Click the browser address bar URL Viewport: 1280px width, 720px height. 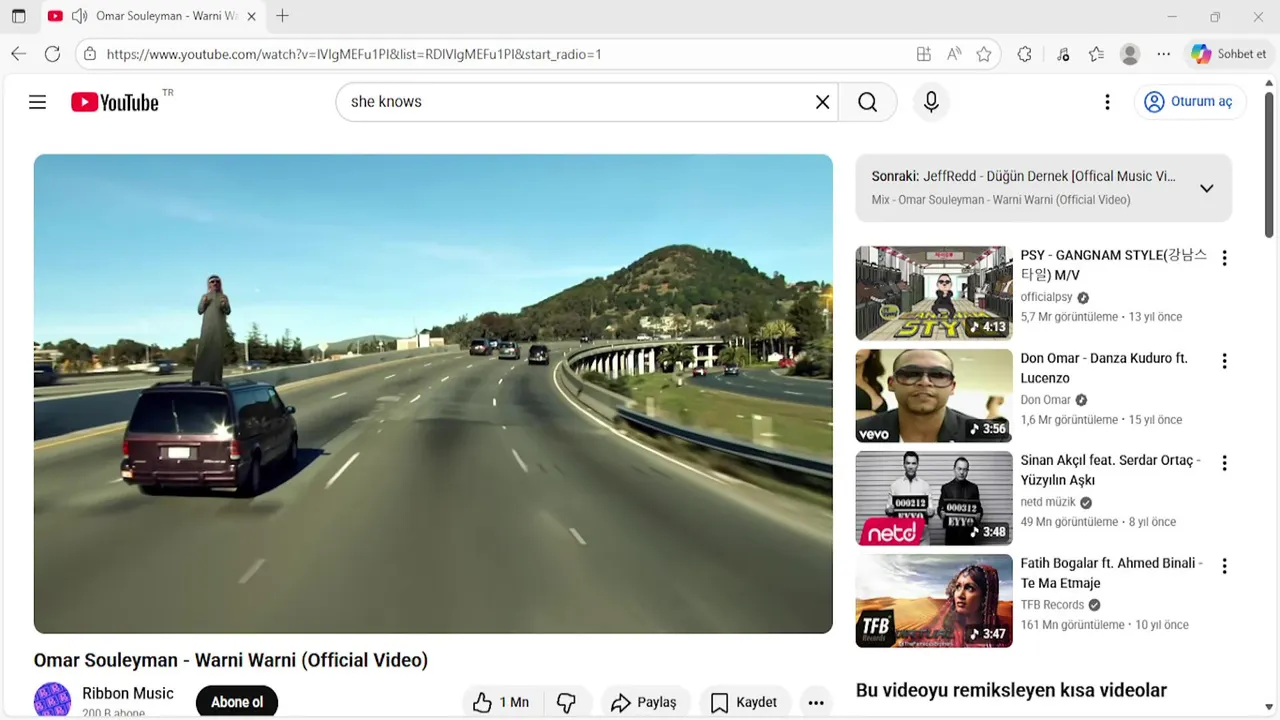point(354,54)
